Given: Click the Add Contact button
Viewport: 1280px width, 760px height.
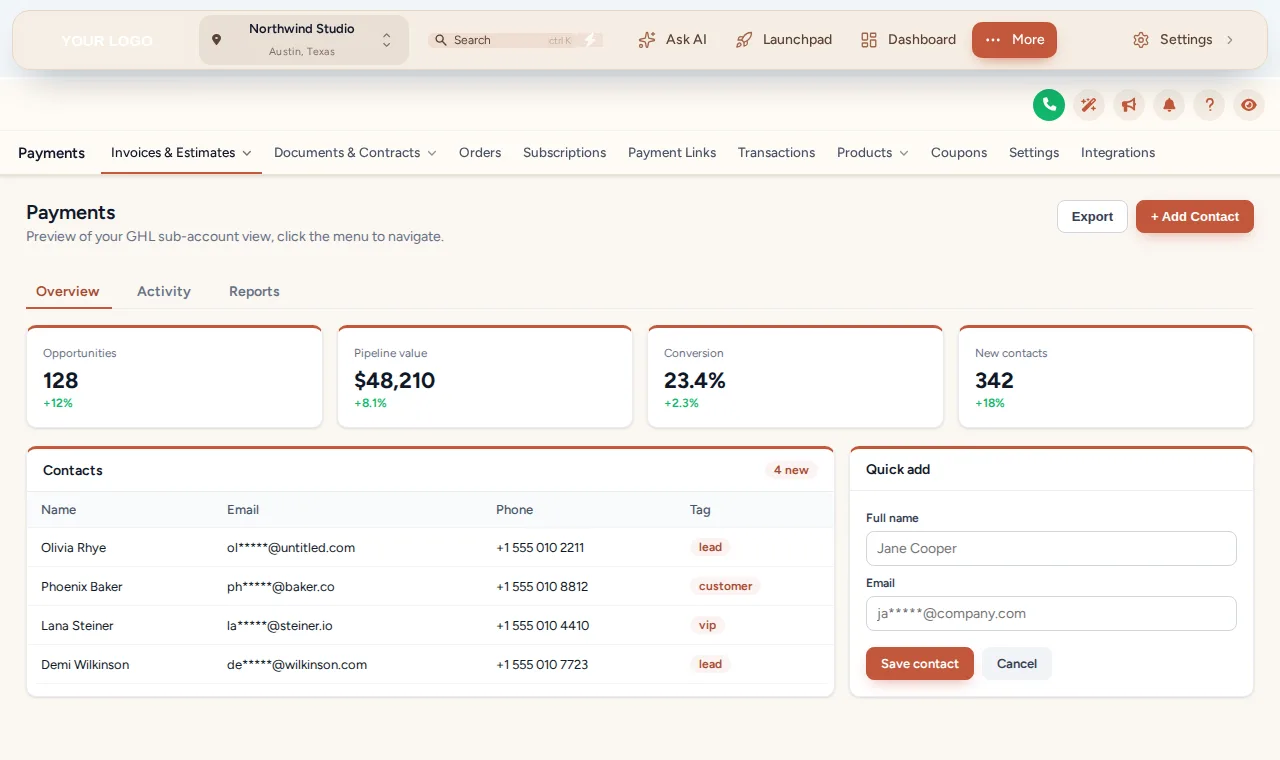Looking at the screenshot, I should (1195, 217).
